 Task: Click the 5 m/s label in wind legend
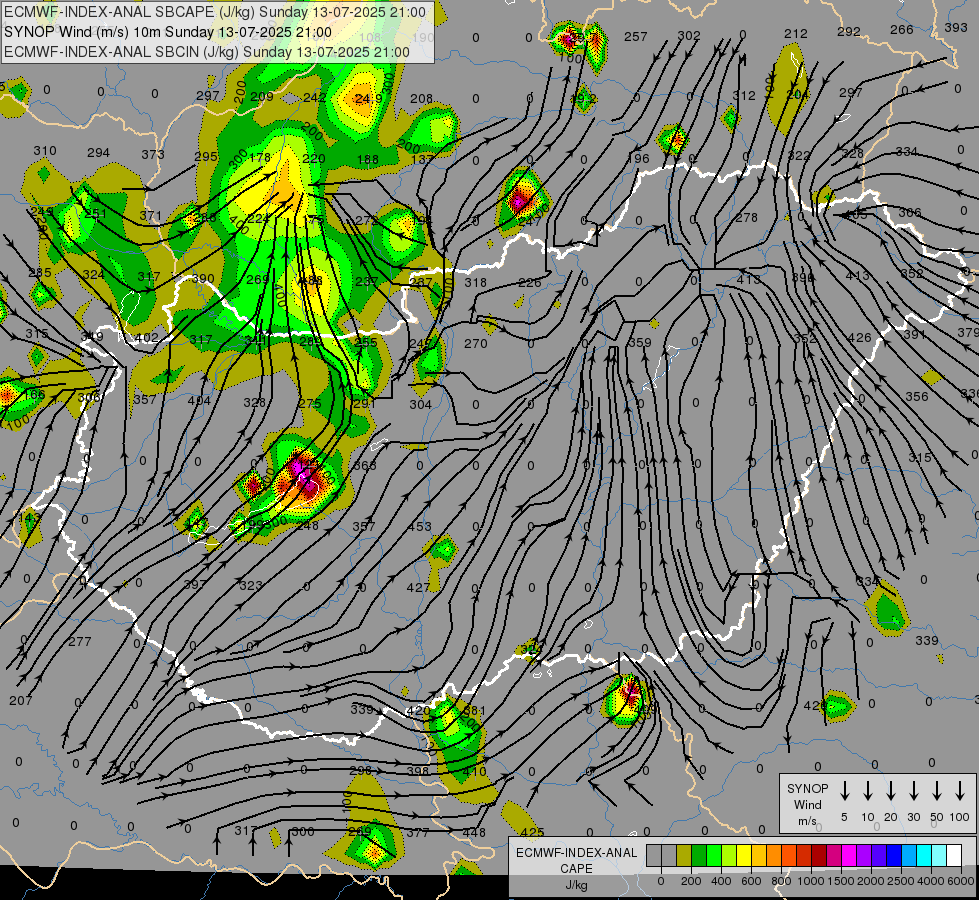[x=844, y=817]
